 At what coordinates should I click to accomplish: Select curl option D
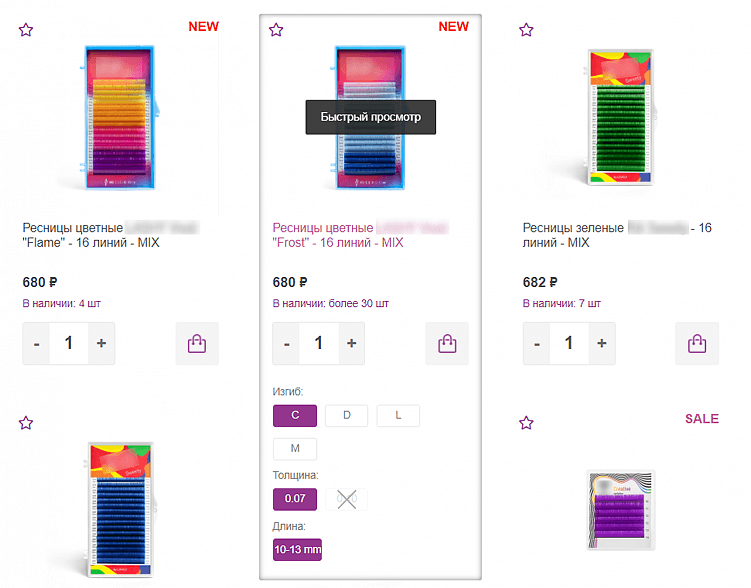[x=346, y=416]
